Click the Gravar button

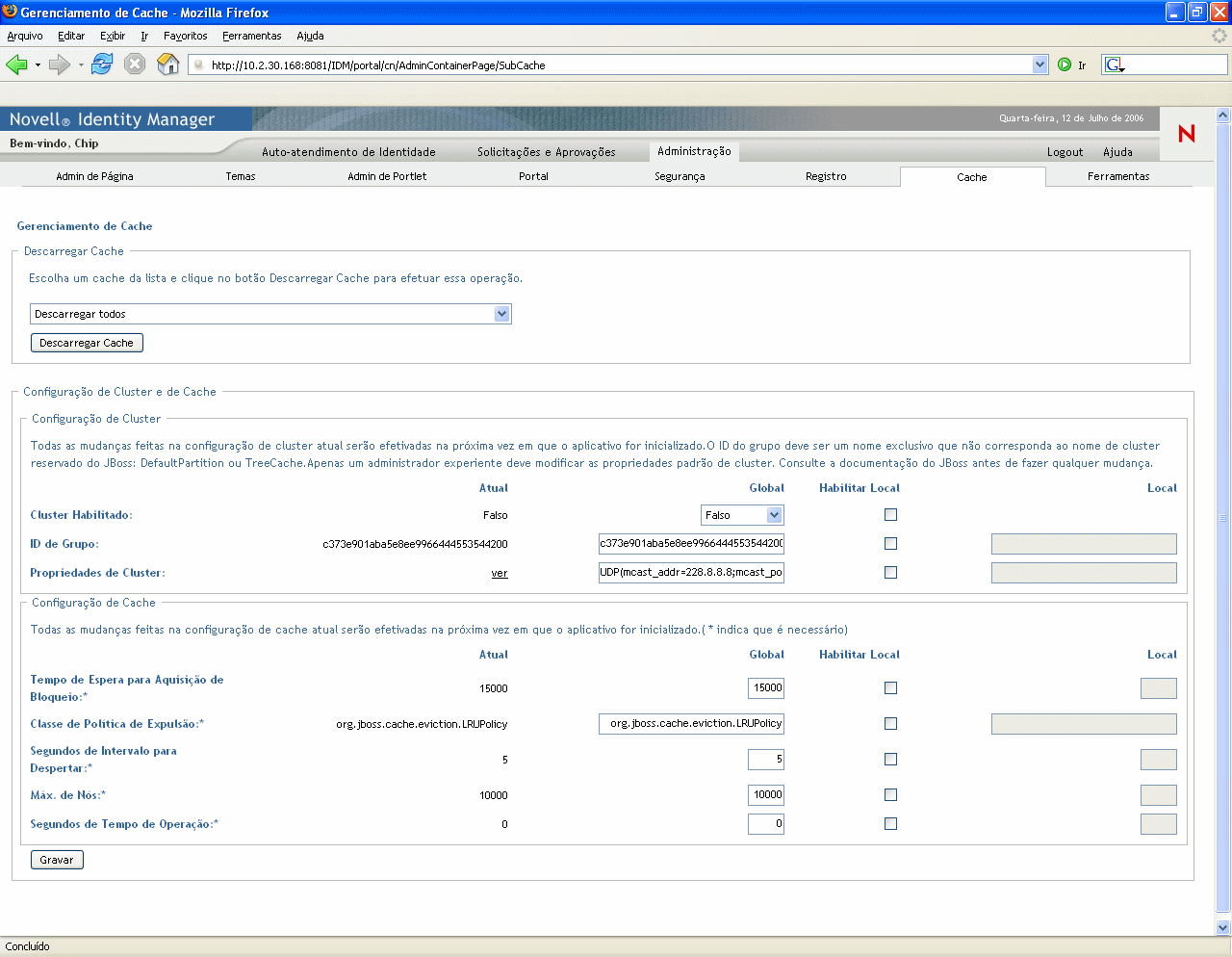57,860
